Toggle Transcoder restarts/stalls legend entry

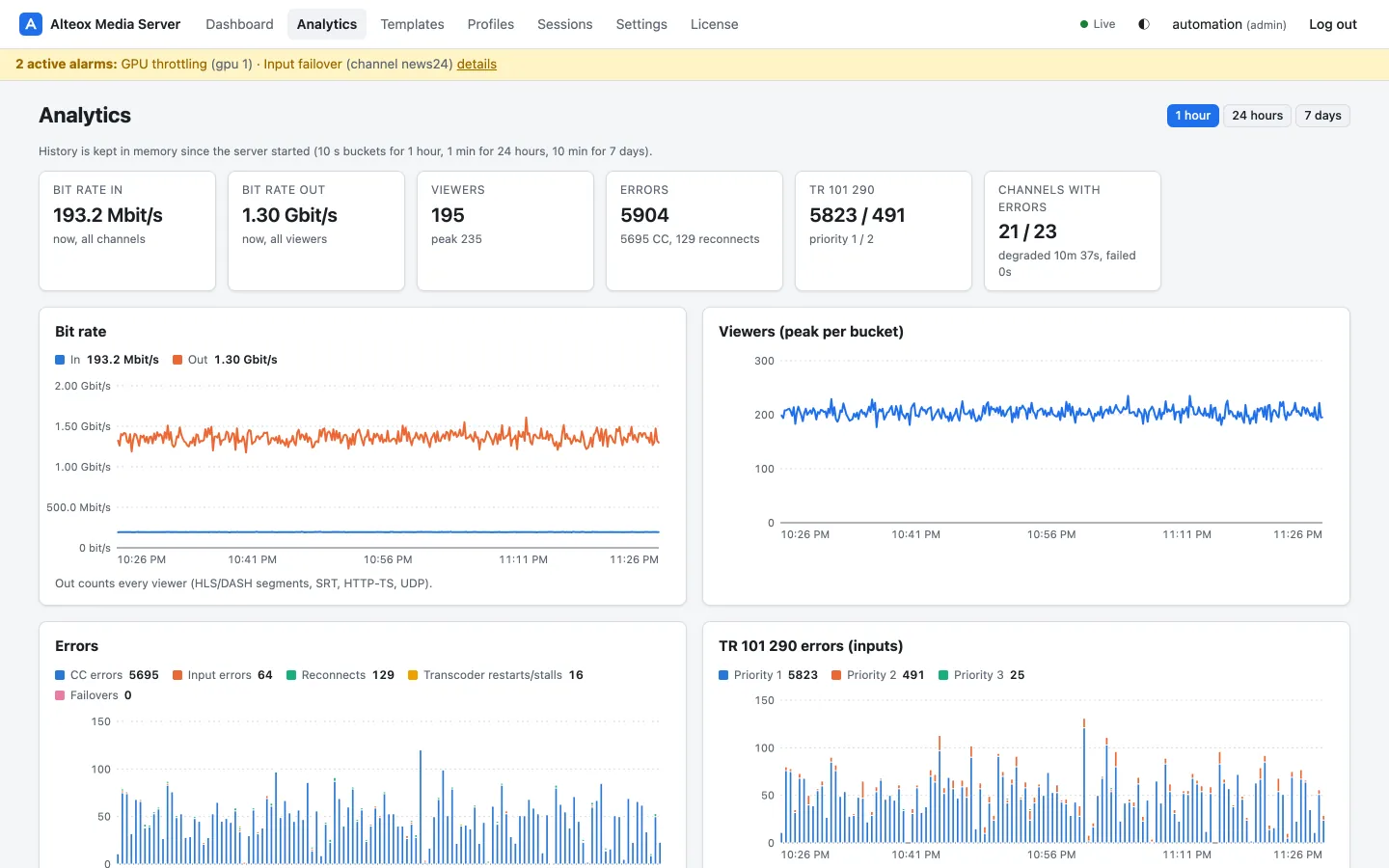[496, 675]
